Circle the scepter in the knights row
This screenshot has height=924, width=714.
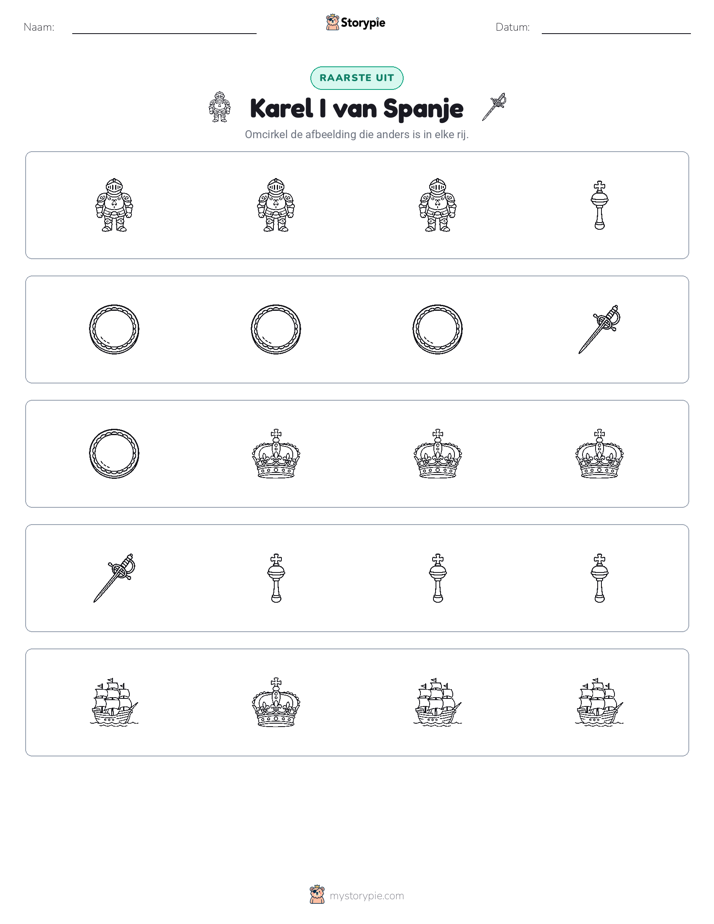(599, 205)
